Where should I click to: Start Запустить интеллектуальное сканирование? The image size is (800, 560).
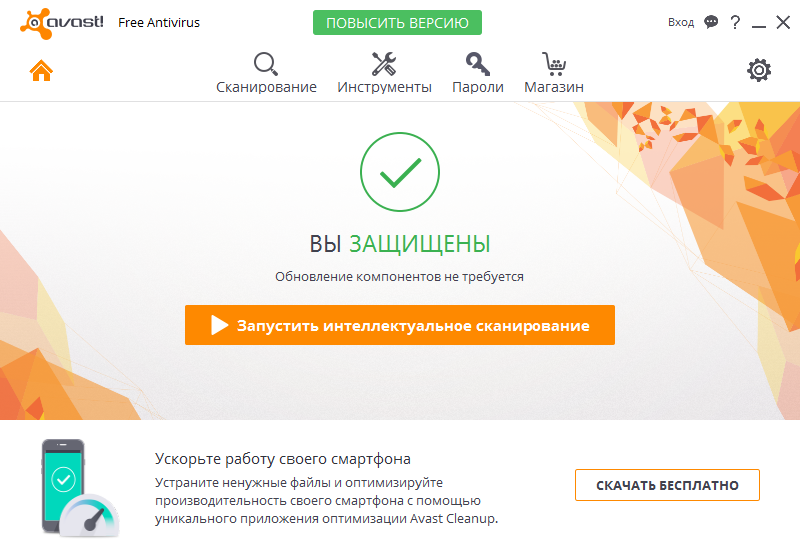(x=399, y=325)
